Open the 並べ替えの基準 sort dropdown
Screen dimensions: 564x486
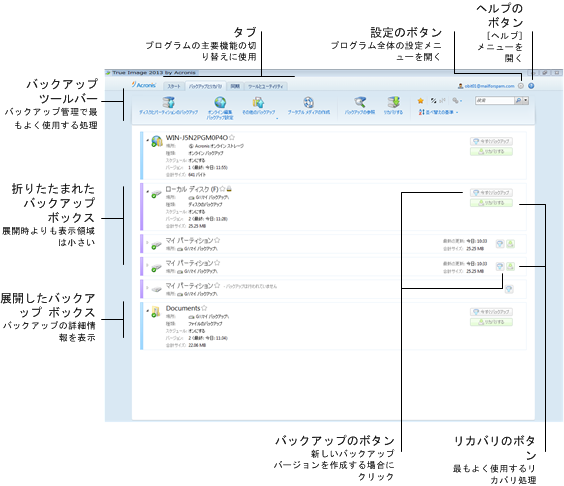[x=438, y=112]
